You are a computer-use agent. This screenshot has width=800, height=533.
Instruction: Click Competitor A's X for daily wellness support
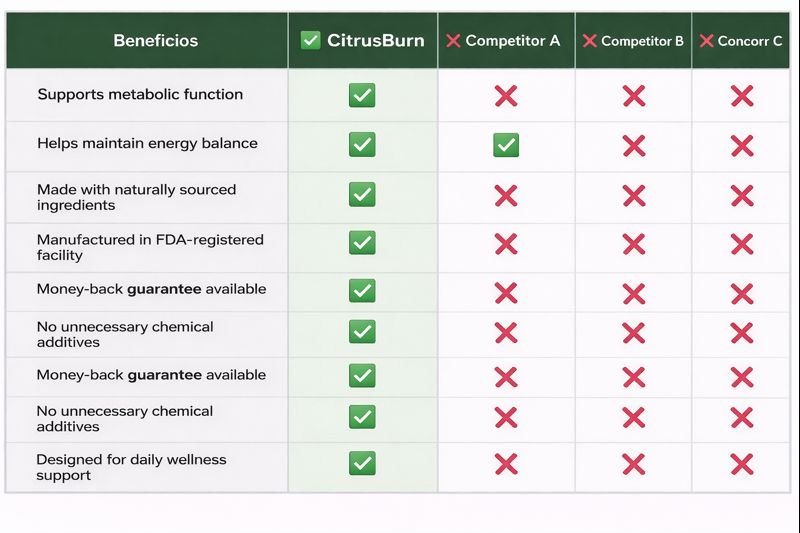[506, 463]
